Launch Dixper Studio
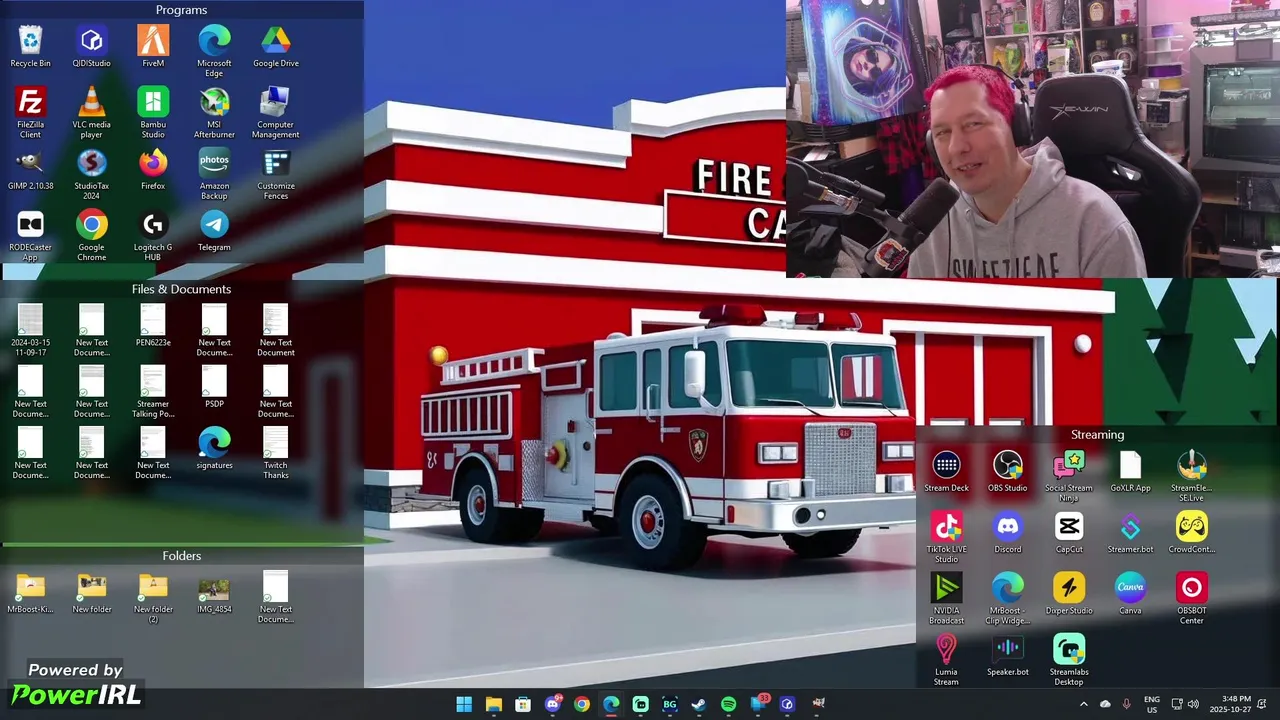The width and height of the screenshot is (1280, 720). click(1069, 594)
